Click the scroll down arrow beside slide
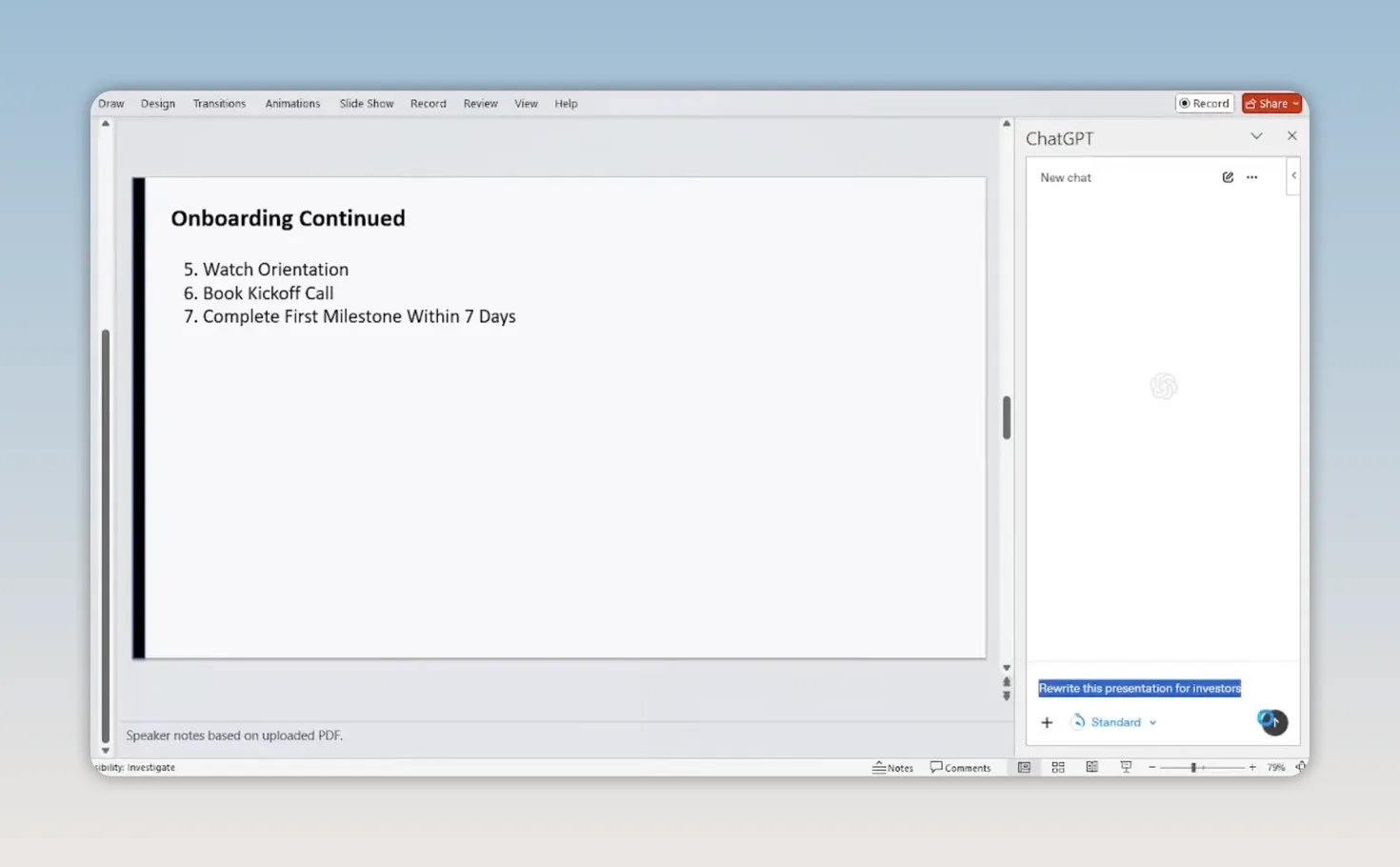Viewport: 1400px width, 867px height. pyautogui.click(x=1007, y=668)
